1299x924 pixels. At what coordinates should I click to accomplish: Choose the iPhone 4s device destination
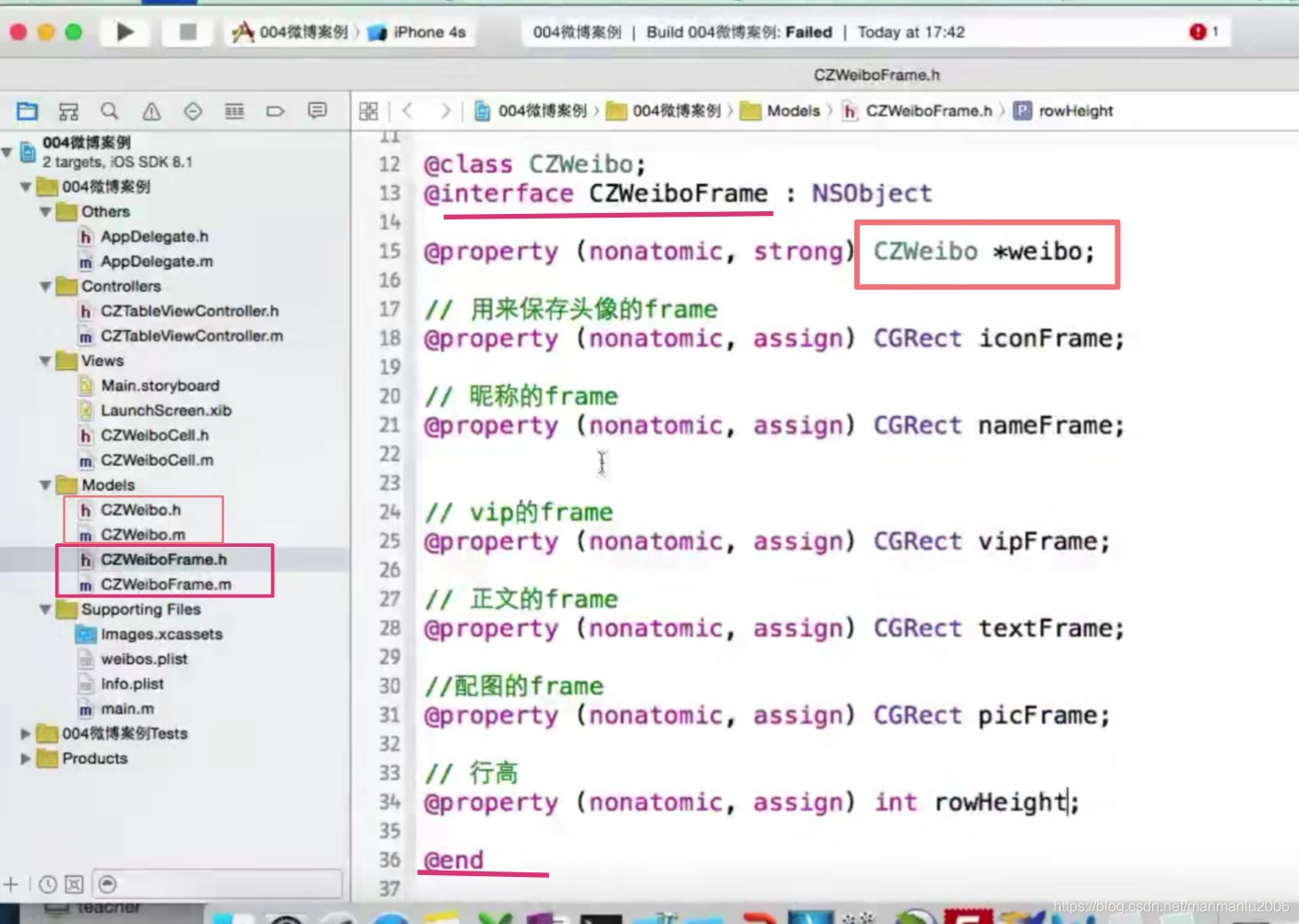[417, 32]
